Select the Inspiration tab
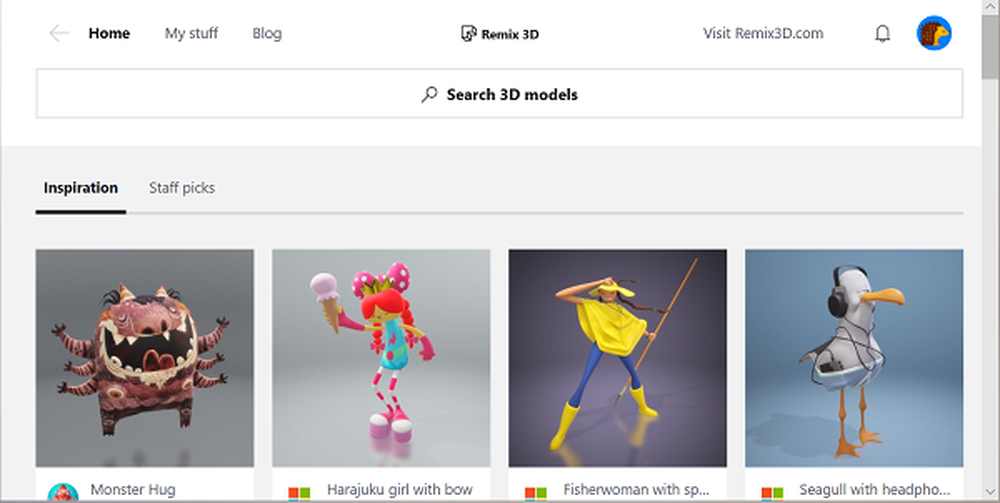The height and width of the screenshot is (503, 1000). click(x=80, y=188)
